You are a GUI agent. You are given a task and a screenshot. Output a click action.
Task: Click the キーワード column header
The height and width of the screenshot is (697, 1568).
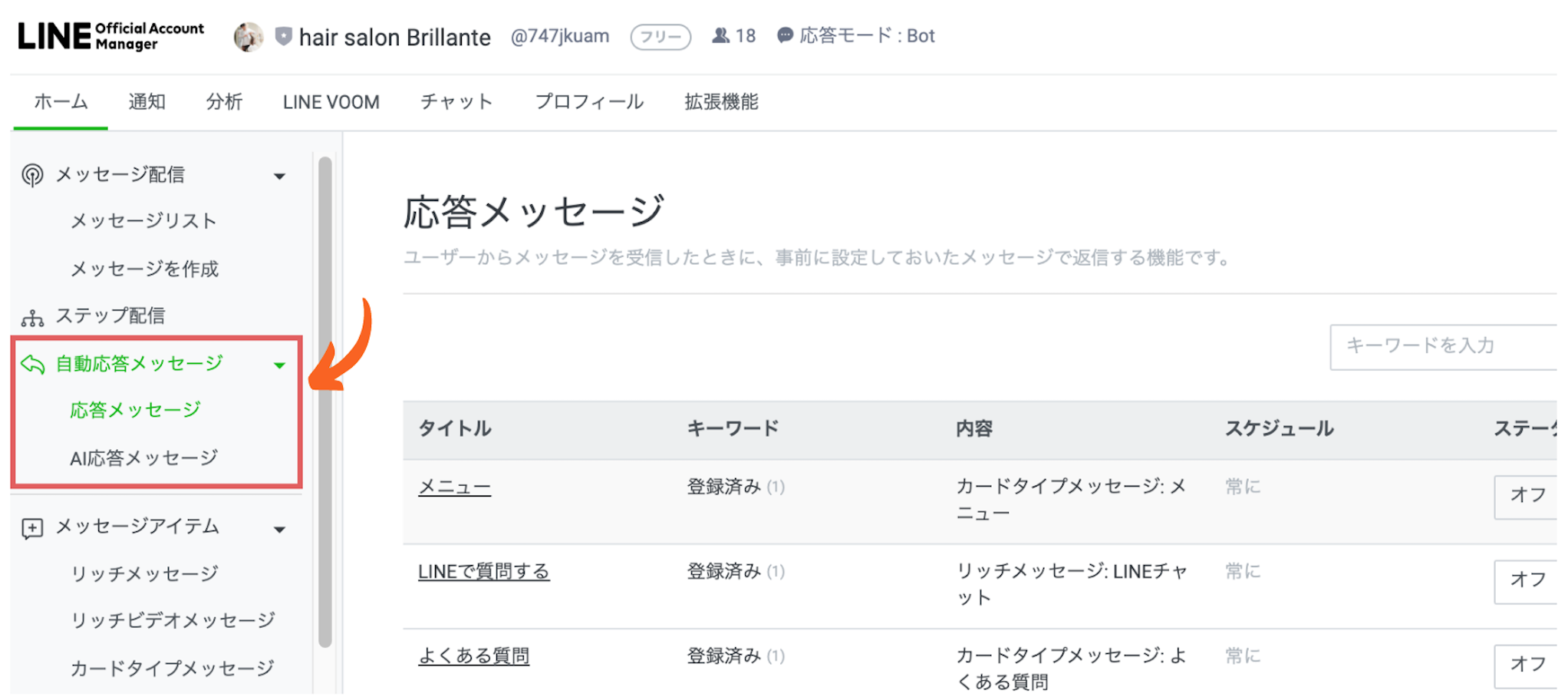(733, 429)
